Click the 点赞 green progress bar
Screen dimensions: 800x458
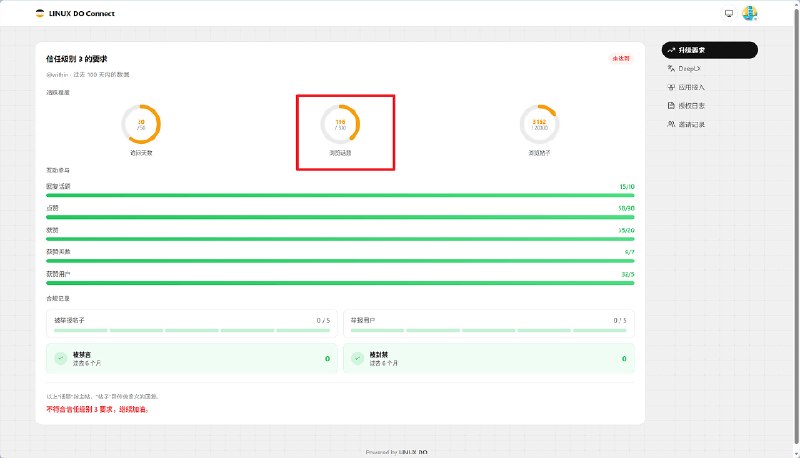tap(340, 217)
